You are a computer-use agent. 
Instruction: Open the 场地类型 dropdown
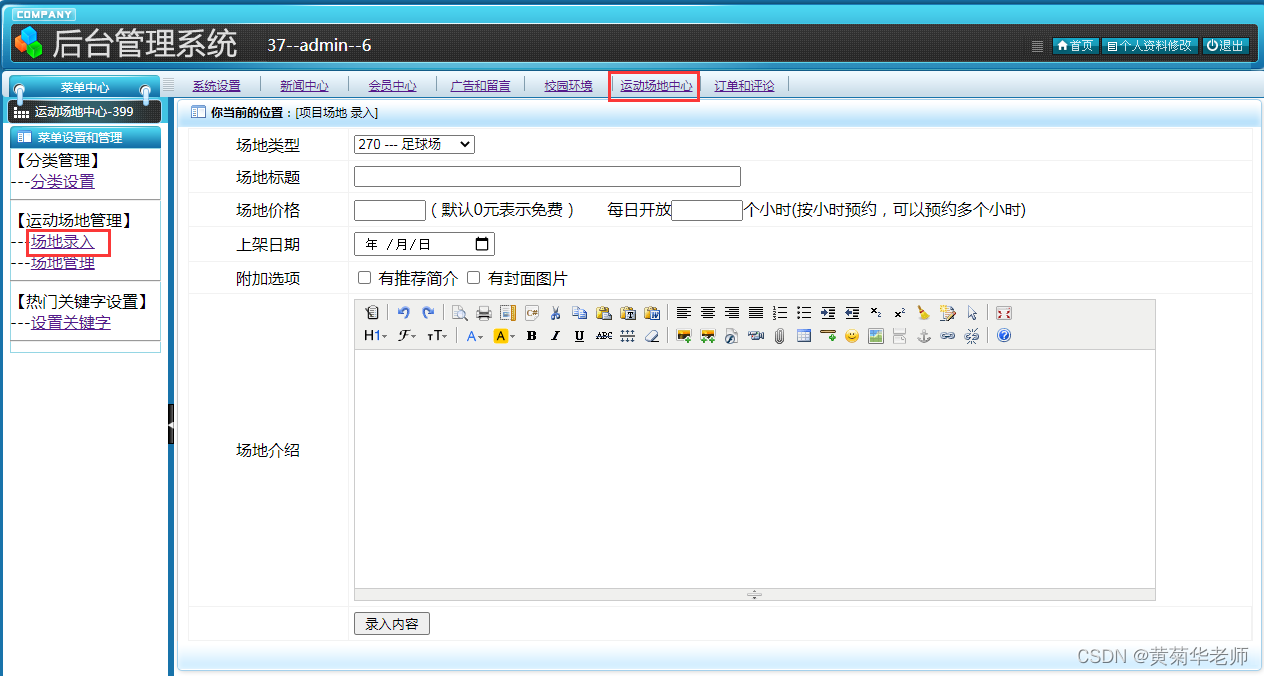click(x=414, y=144)
